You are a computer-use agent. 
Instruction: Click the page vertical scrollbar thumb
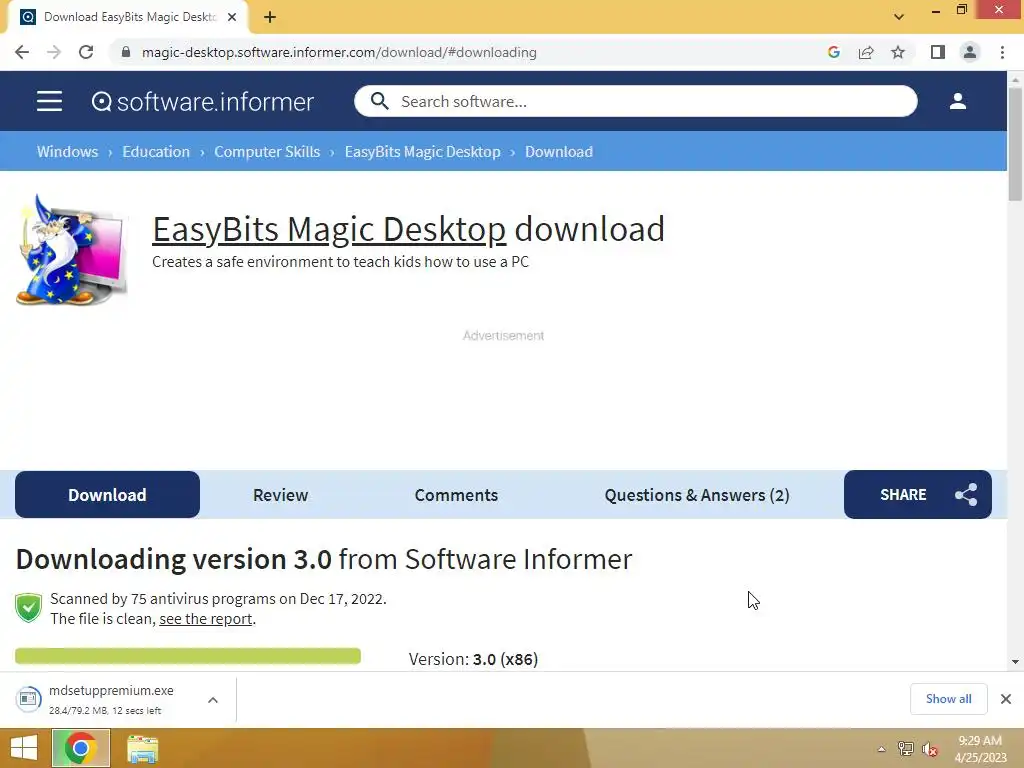tap(1015, 144)
